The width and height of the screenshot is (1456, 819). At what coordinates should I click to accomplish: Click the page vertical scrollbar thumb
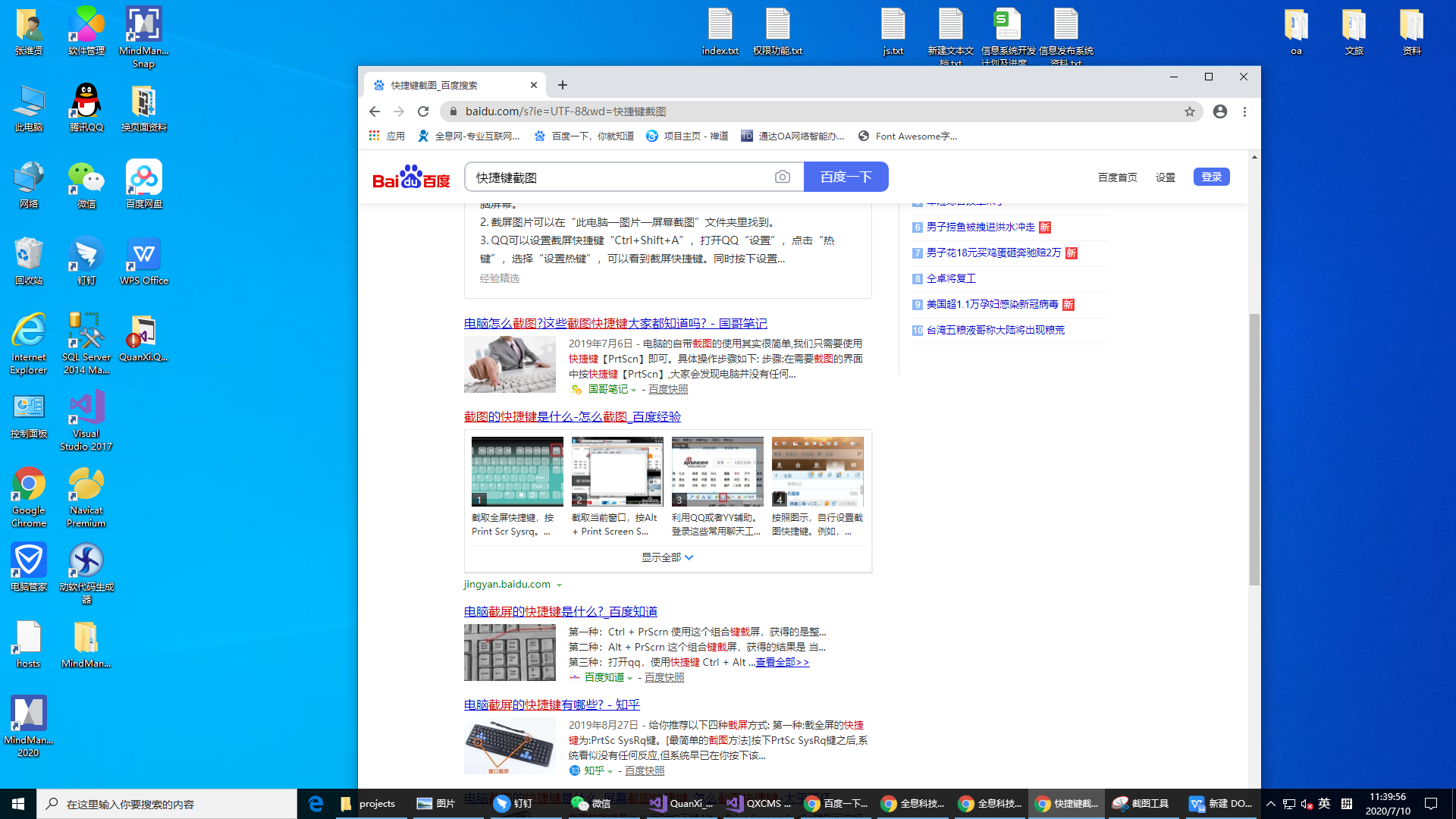[x=1254, y=449]
